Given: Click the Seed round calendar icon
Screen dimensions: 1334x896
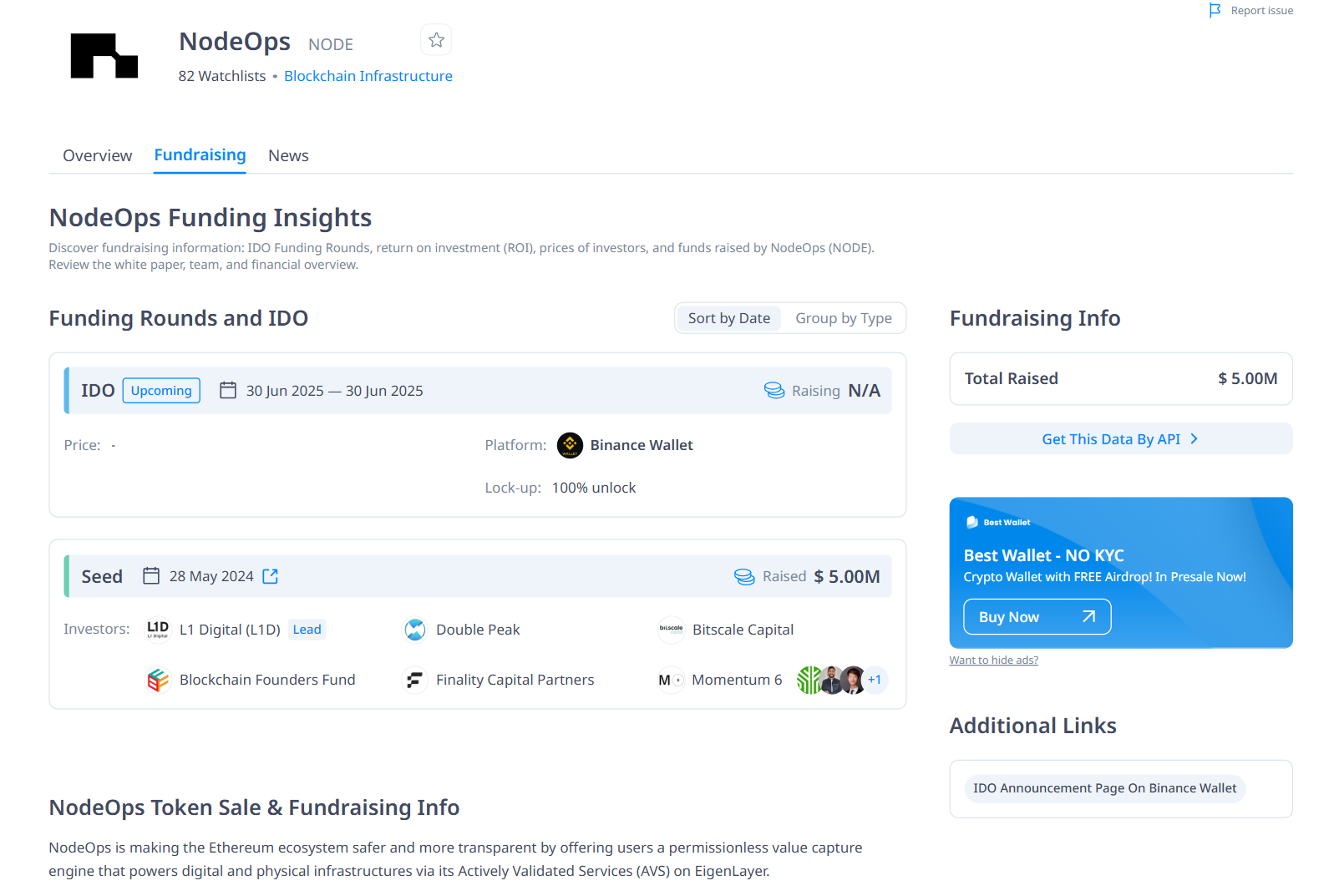Looking at the screenshot, I should 150,576.
